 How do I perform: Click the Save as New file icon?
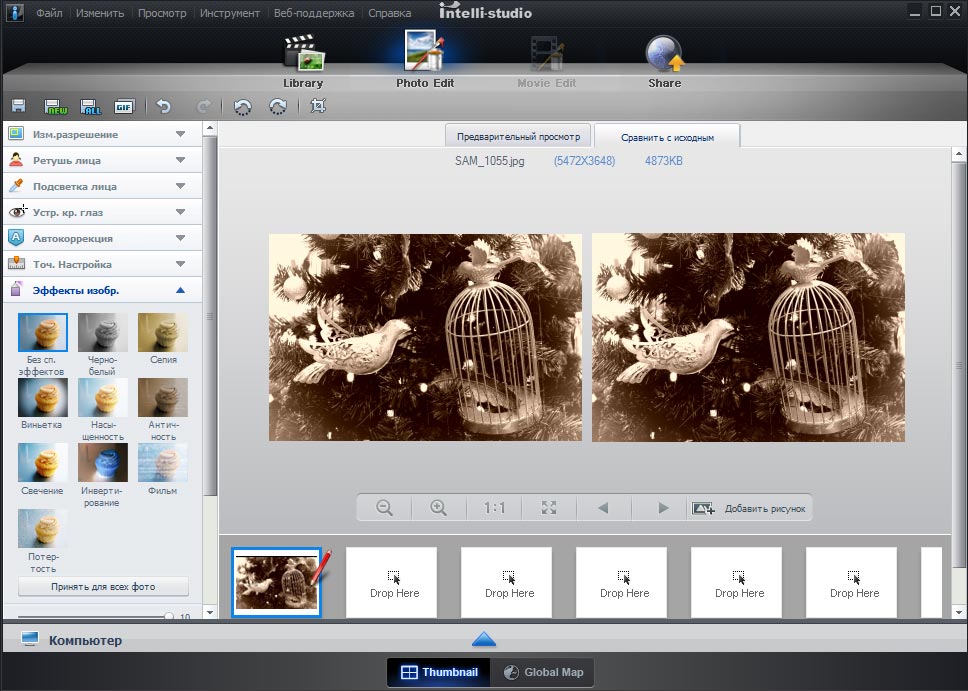point(56,106)
